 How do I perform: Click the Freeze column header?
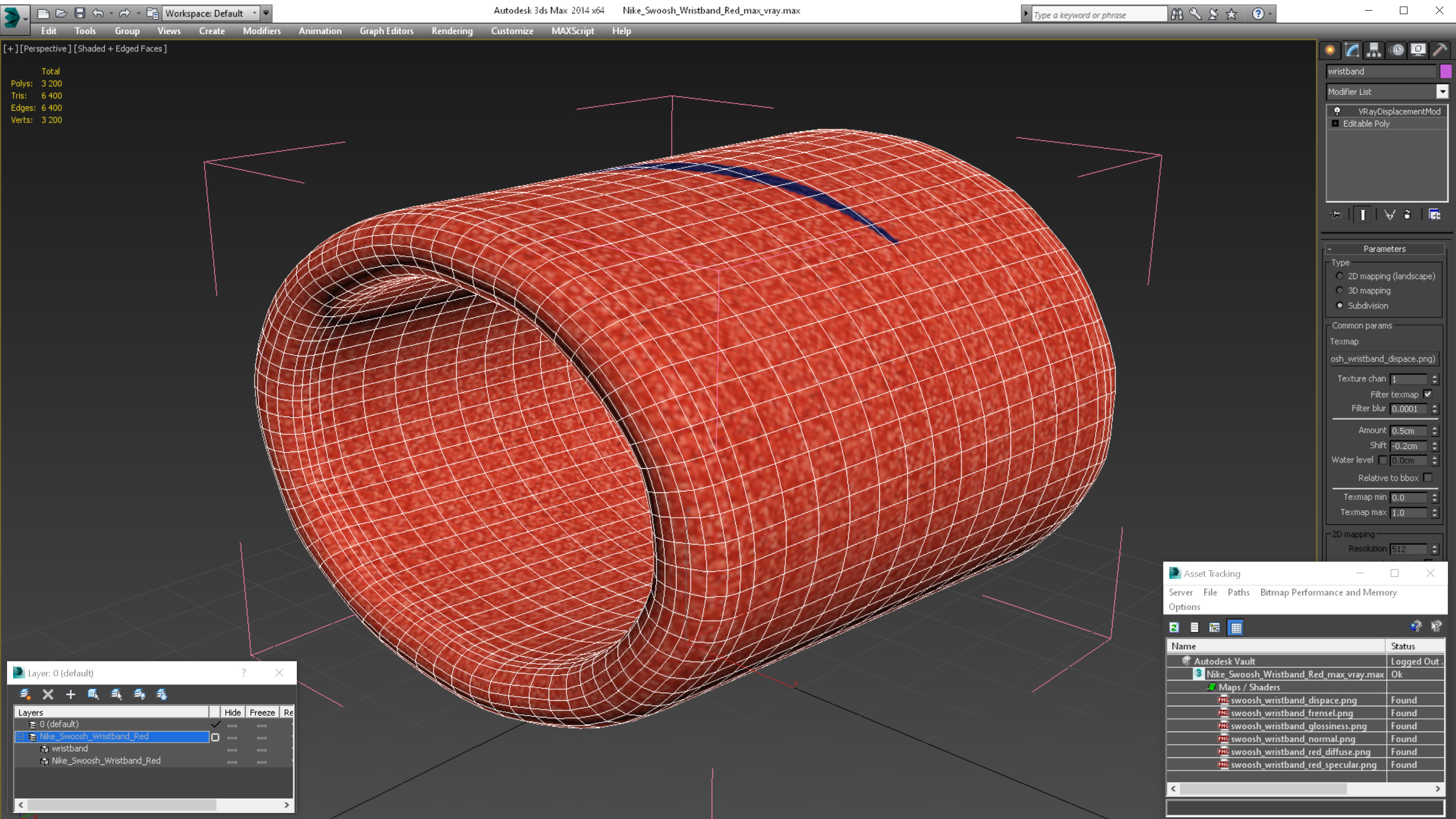tap(262, 712)
